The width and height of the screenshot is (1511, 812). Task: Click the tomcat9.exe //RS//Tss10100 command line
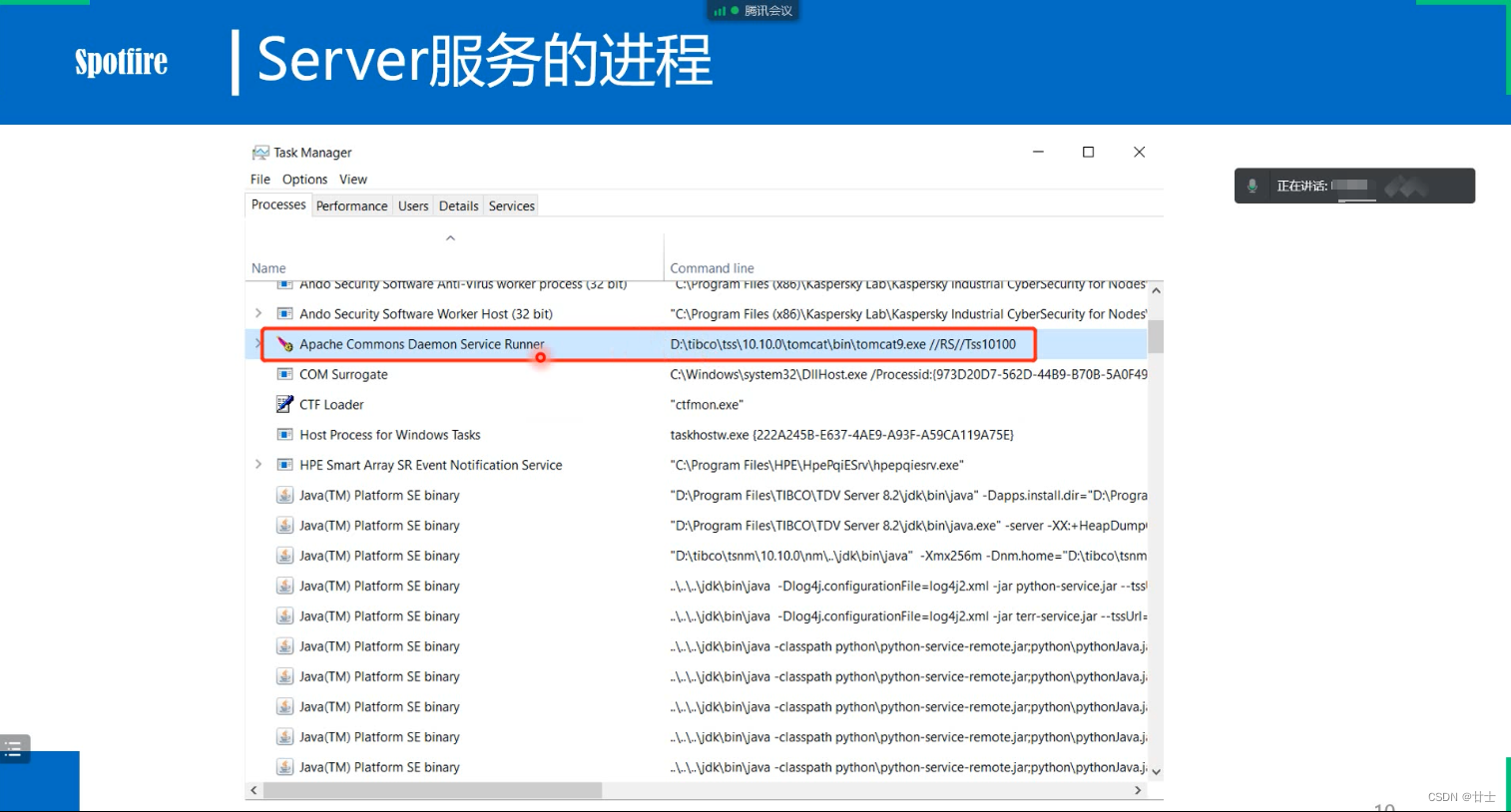(x=843, y=344)
